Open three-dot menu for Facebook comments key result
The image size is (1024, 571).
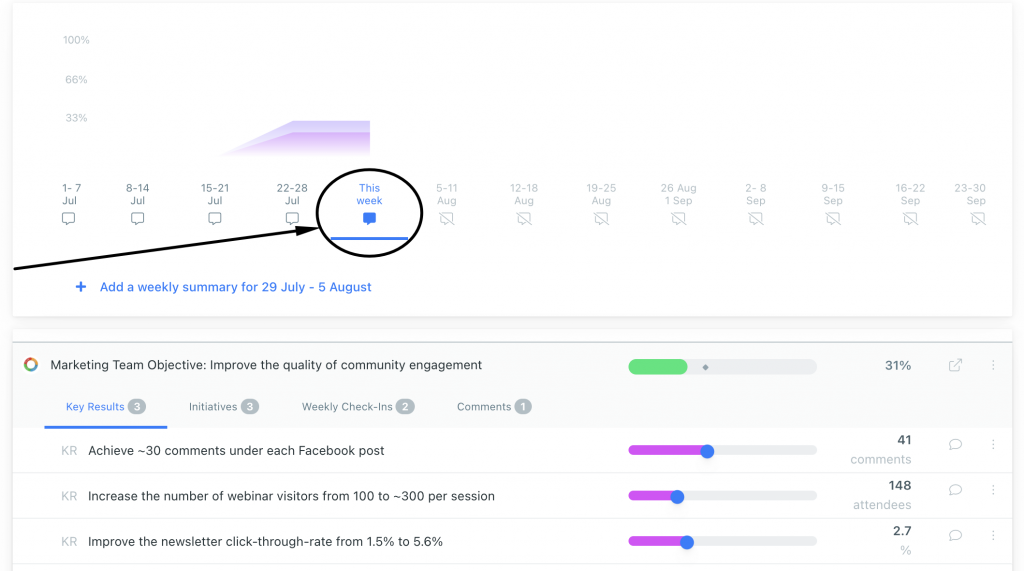993,444
